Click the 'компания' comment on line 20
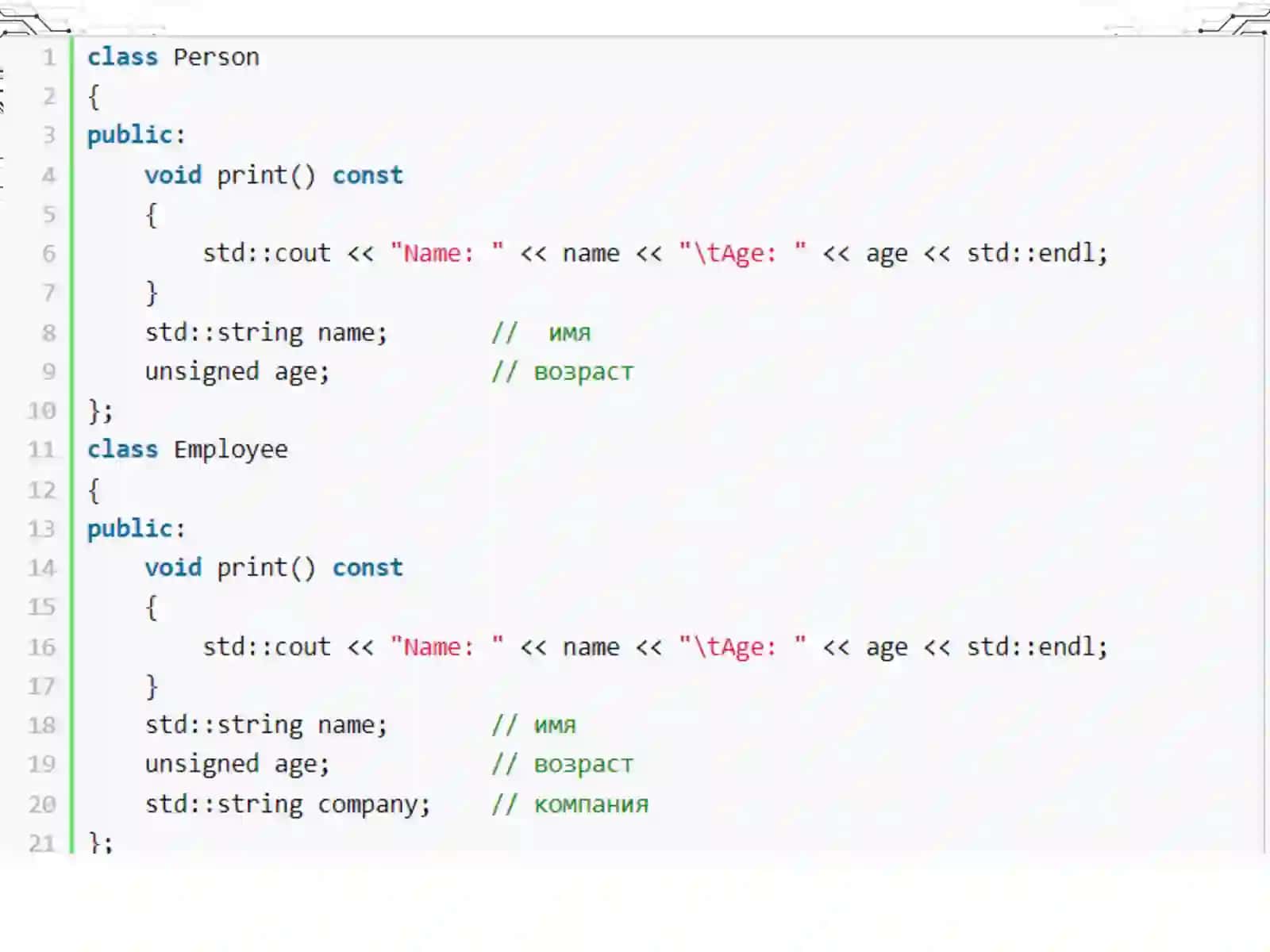Screen dimensions: 1270x952 [591, 804]
